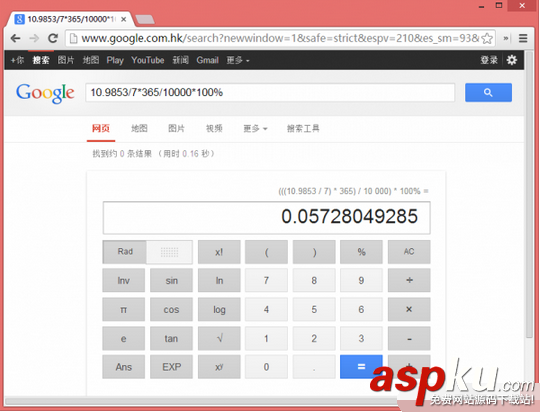
Task: Click the blue equals = key
Action: (361, 367)
